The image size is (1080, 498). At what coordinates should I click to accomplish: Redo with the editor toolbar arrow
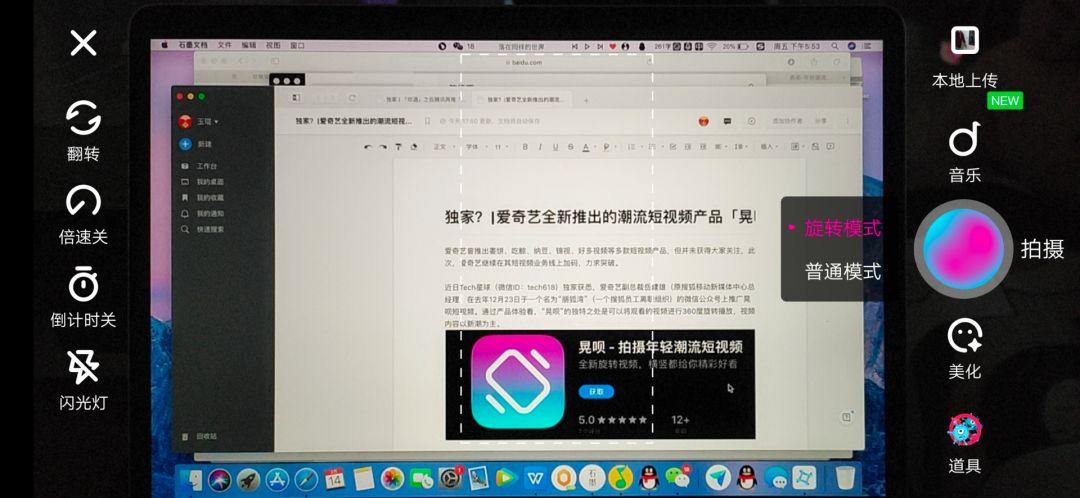click(x=383, y=147)
